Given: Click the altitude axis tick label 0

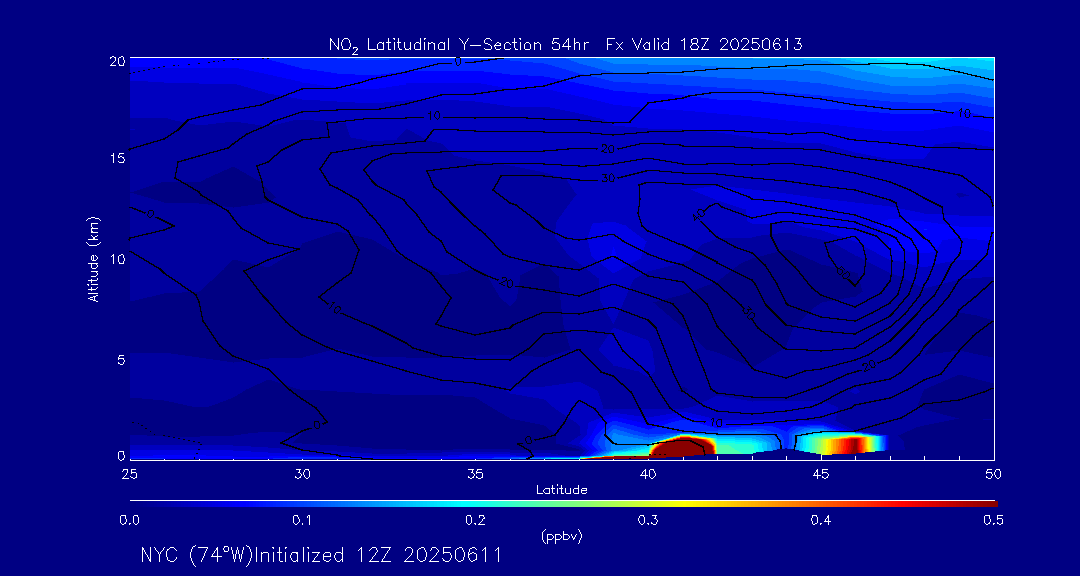Looking at the screenshot, I should (121, 455).
